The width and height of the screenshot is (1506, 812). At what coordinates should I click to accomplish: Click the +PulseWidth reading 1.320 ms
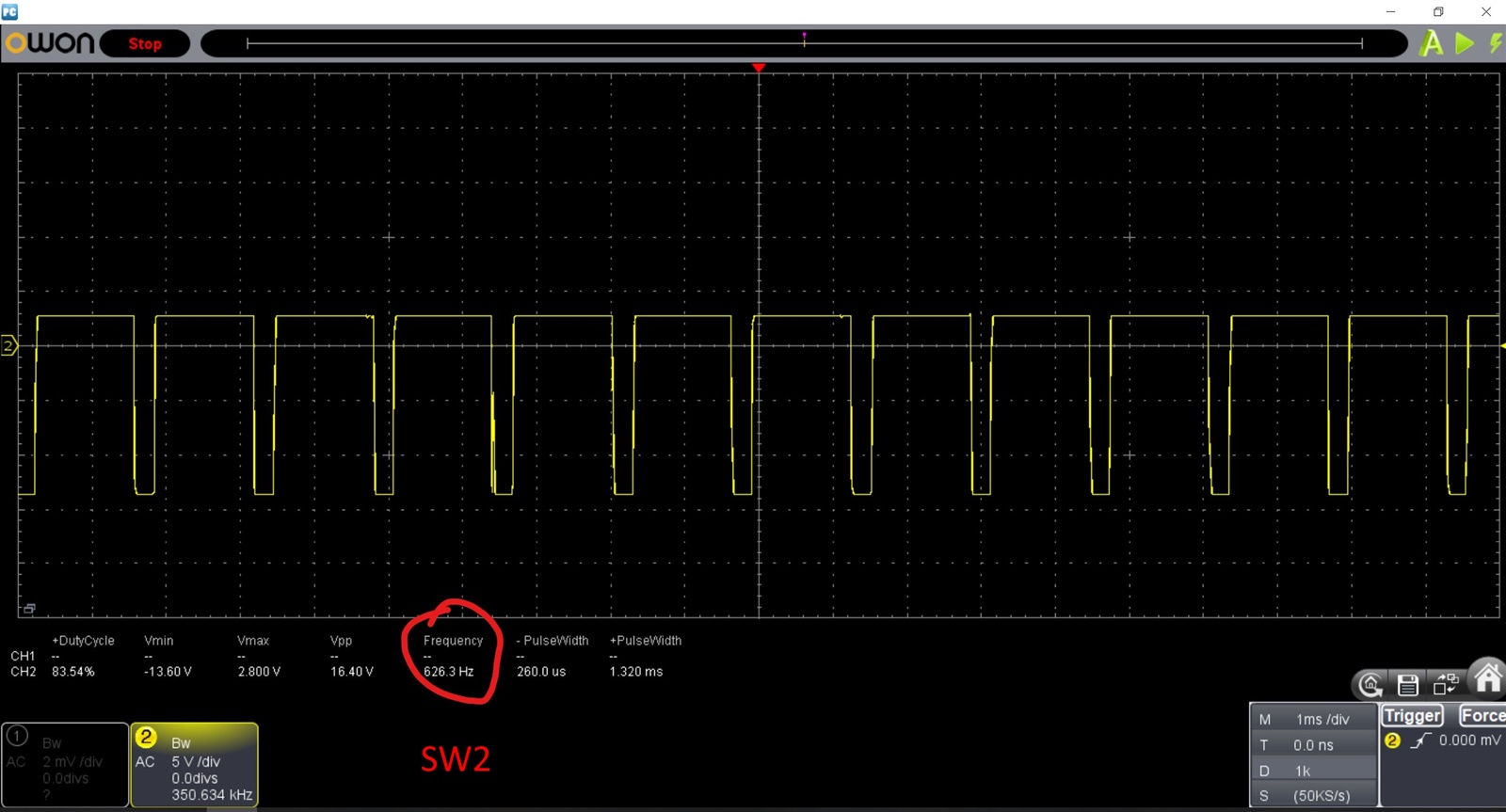pyautogui.click(x=636, y=672)
